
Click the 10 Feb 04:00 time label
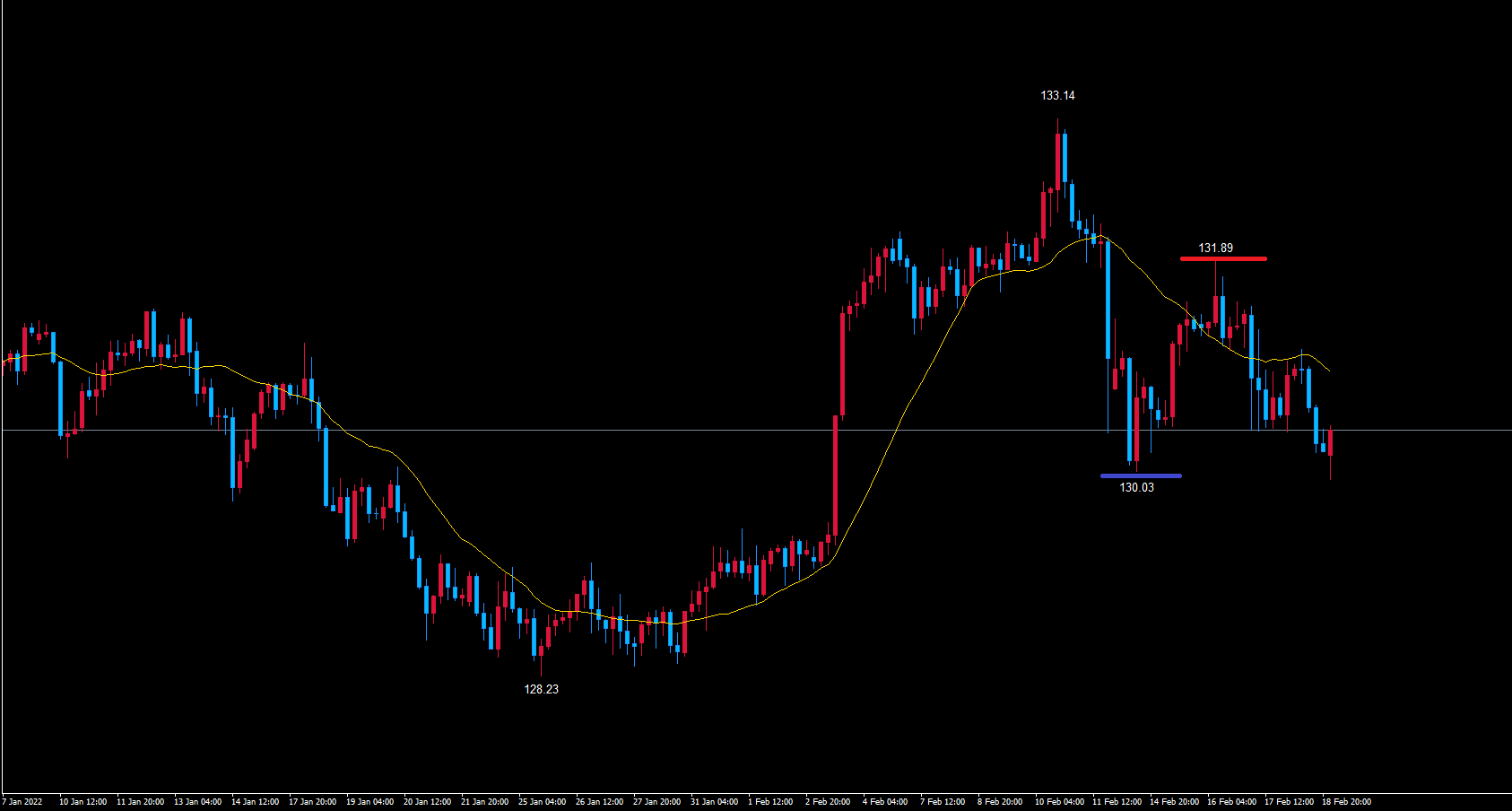point(1059,802)
